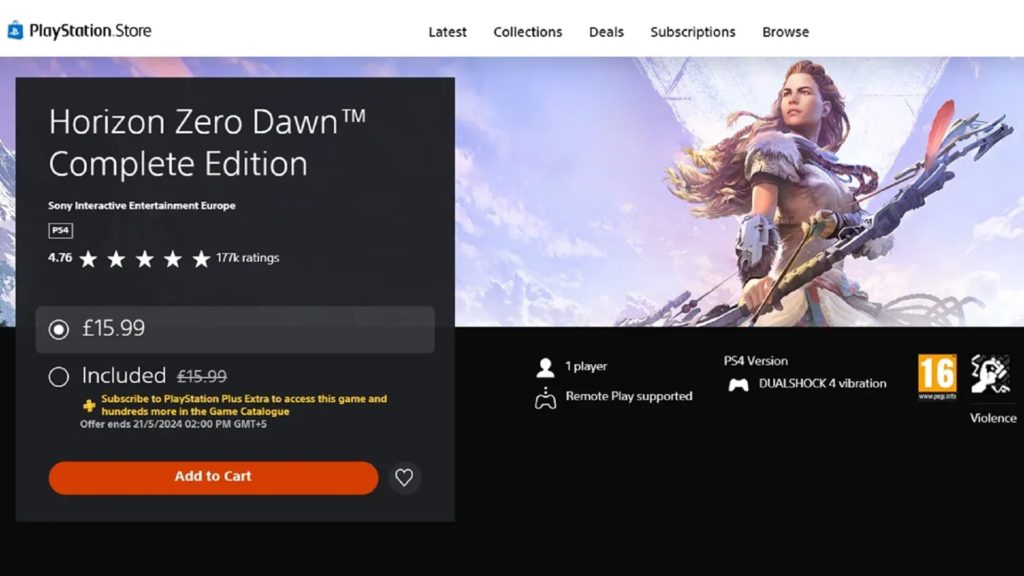This screenshot has width=1024, height=576.
Task: Click the Remote Play controller icon
Action: (546, 396)
